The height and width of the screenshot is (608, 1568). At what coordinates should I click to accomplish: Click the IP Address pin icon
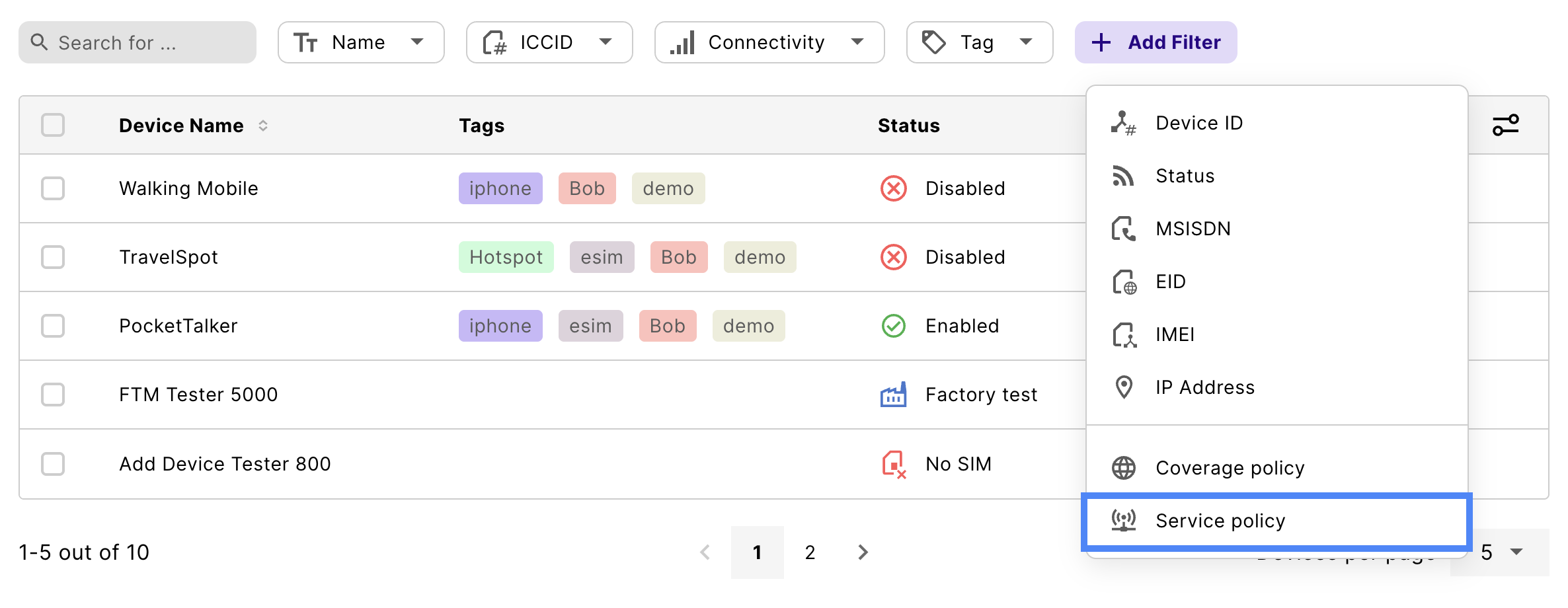coord(1123,387)
